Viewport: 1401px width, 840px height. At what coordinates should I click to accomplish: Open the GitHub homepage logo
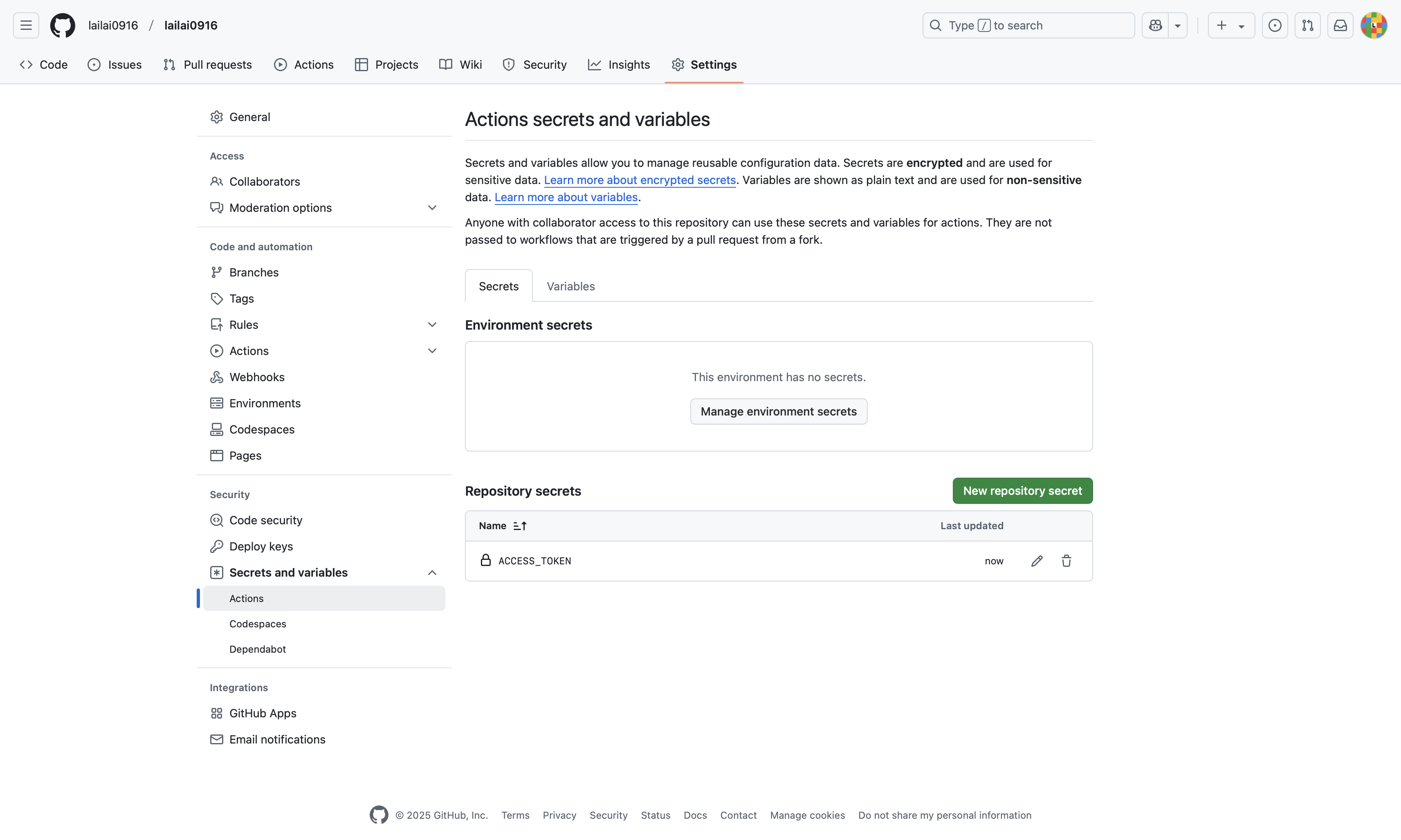coord(62,25)
